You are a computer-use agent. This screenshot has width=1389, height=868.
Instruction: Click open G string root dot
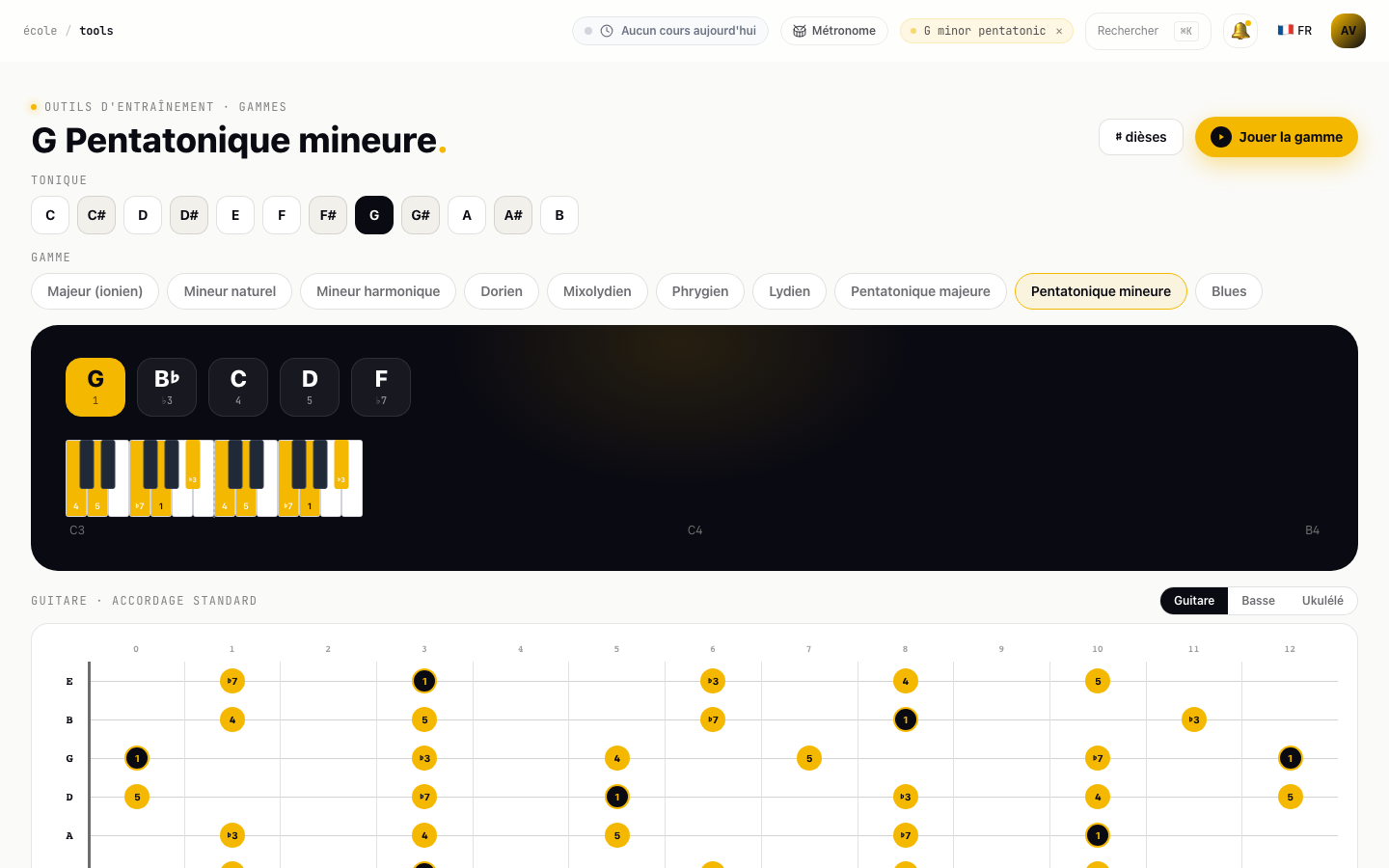coord(137,758)
